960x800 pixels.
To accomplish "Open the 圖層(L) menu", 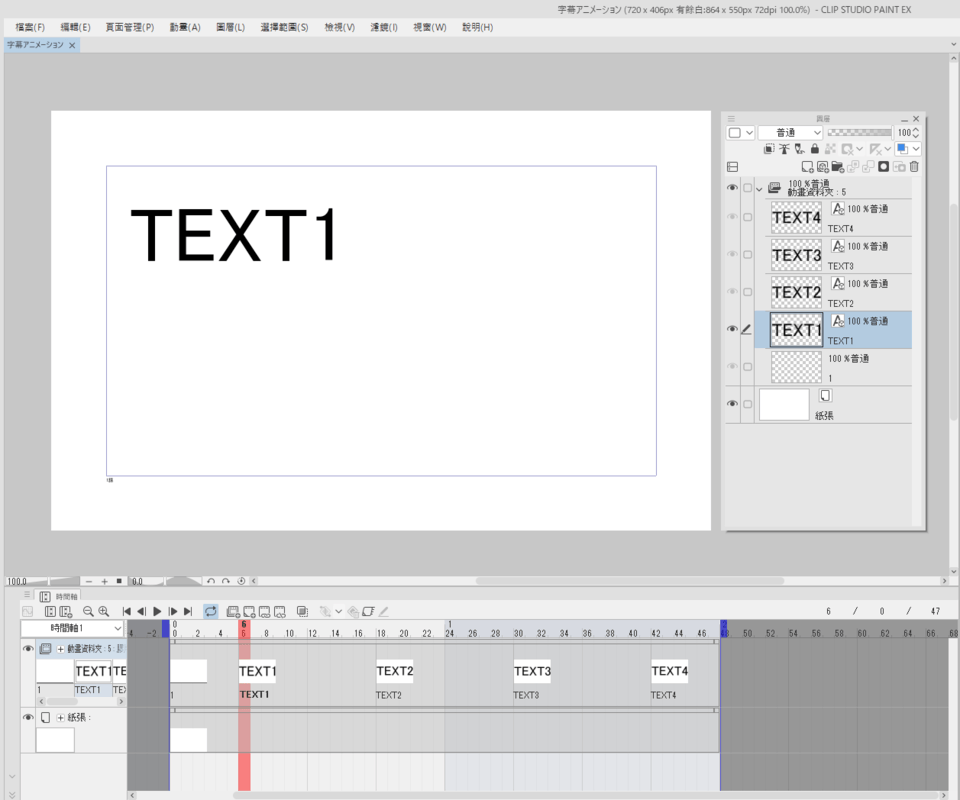I will point(230,27).
